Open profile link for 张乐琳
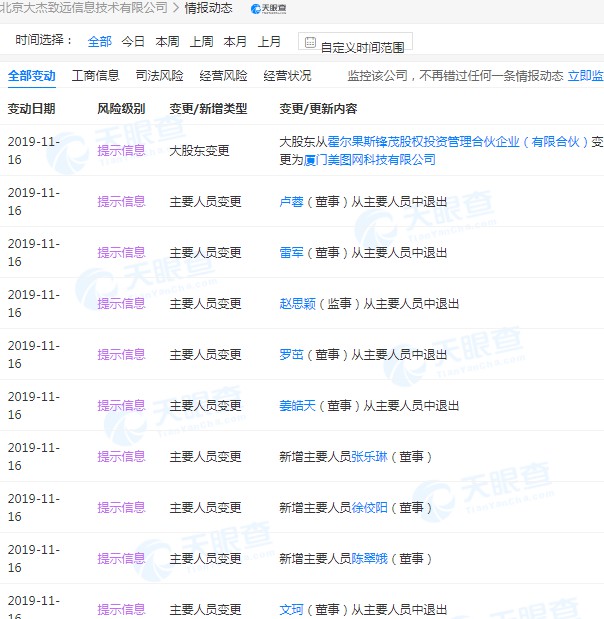This screenshot has width=604, height=619. (370, 457)
